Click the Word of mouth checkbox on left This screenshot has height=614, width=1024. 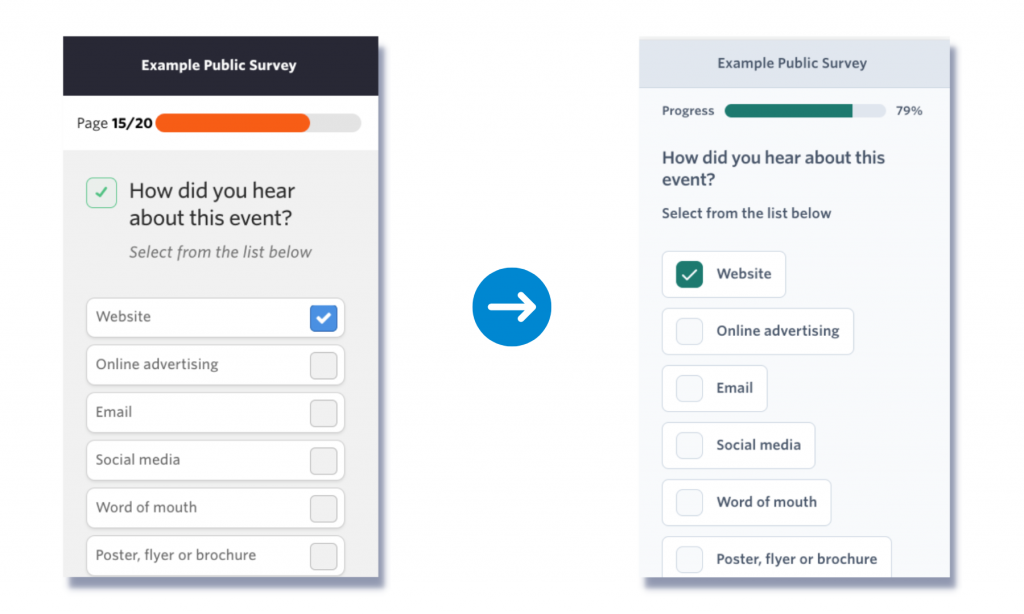[x=323, y=508]
